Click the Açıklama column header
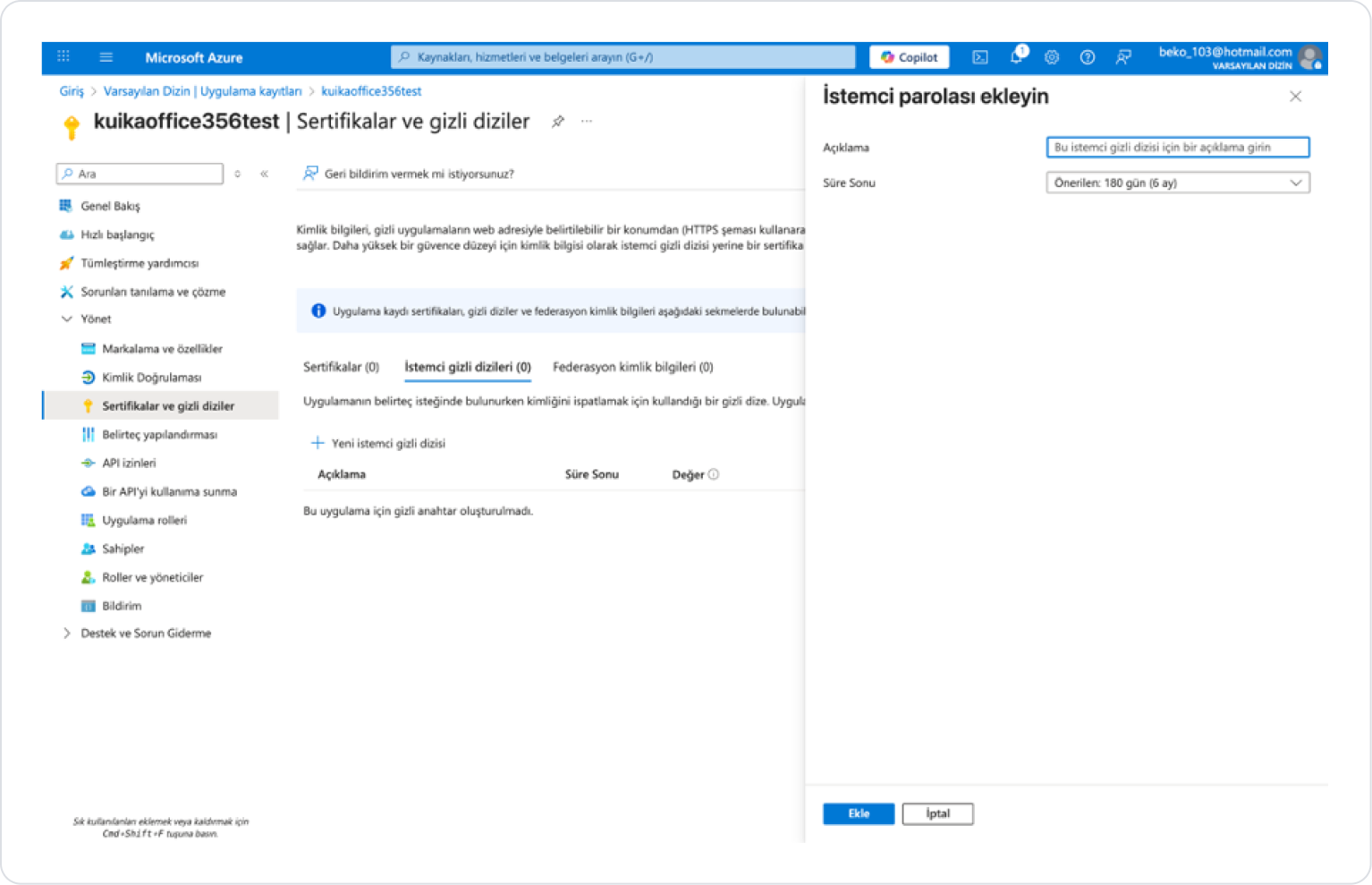This screenshot has width=1372, height=885. coord(342,475)
